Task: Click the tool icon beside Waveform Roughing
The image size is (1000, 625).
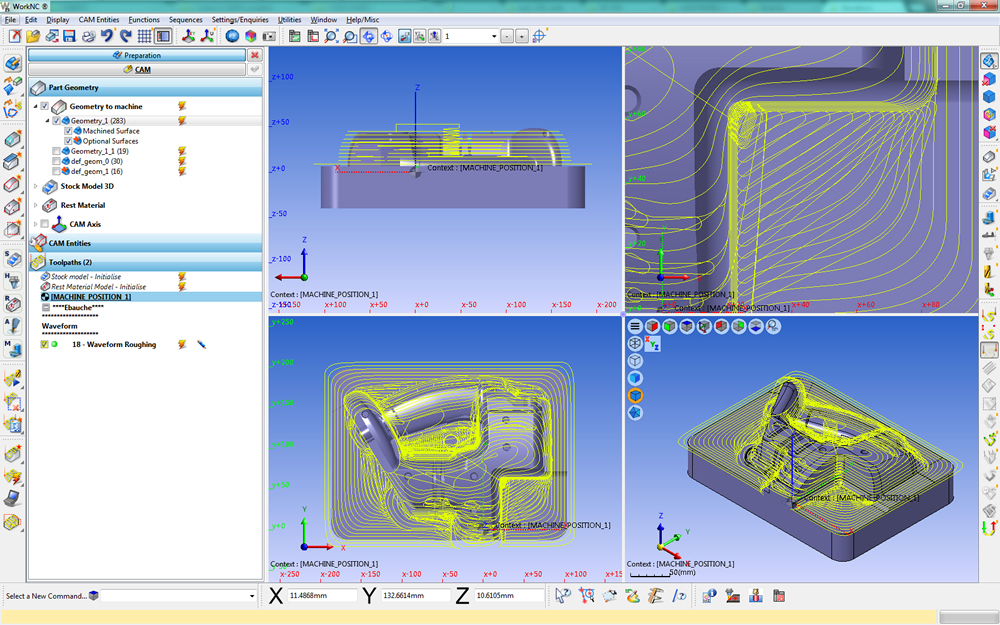Action: (x=201, y=344)
